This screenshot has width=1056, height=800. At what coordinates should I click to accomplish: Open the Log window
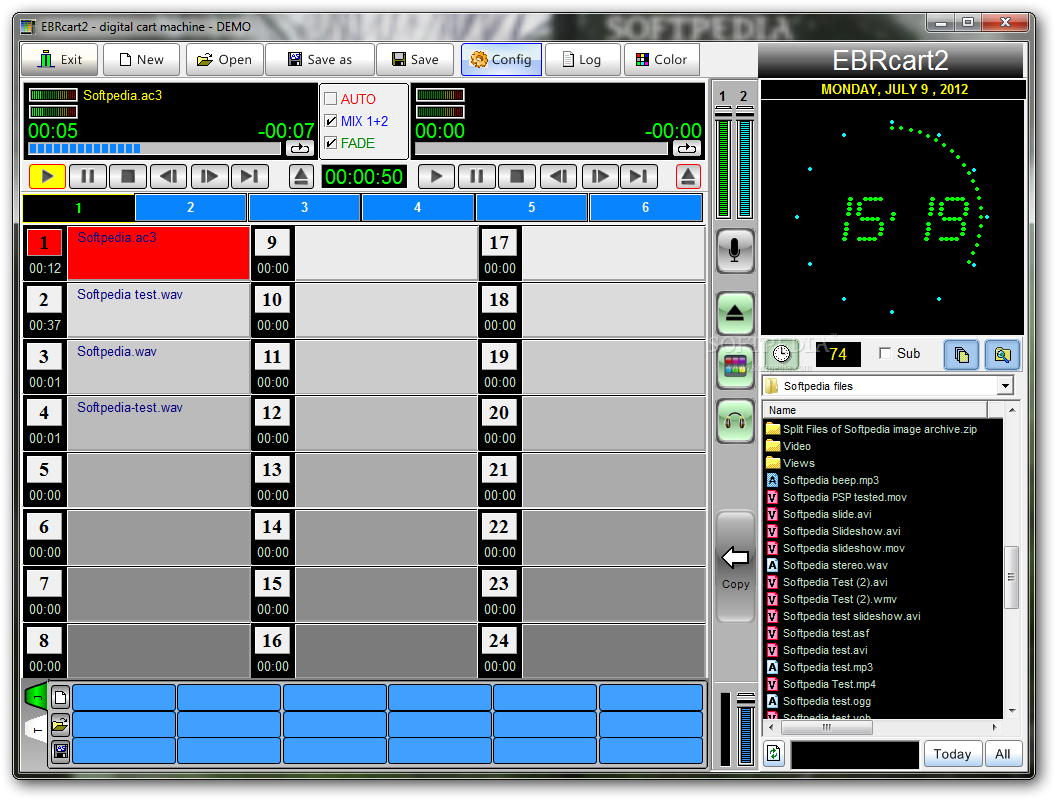(x=581, y=59)
